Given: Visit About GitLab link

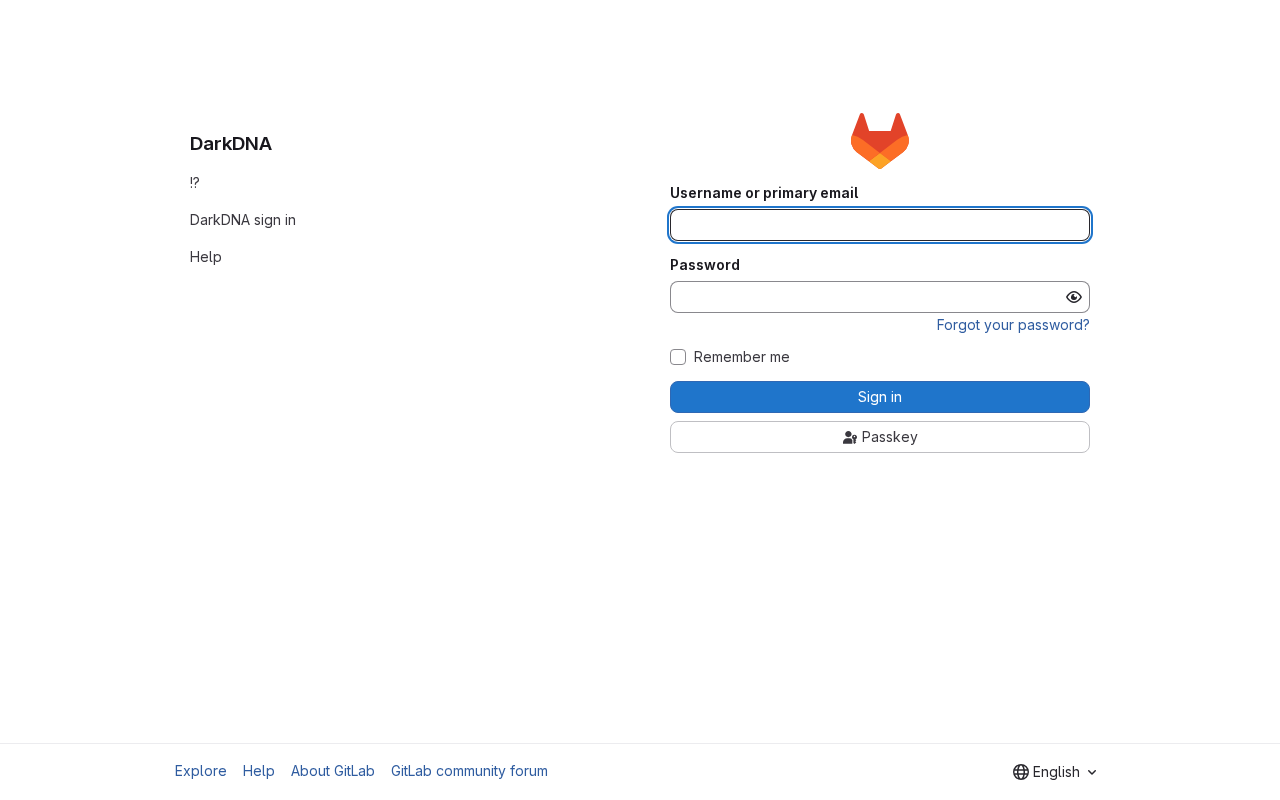Looking at the screenshot, I should [x=333, y=771].
